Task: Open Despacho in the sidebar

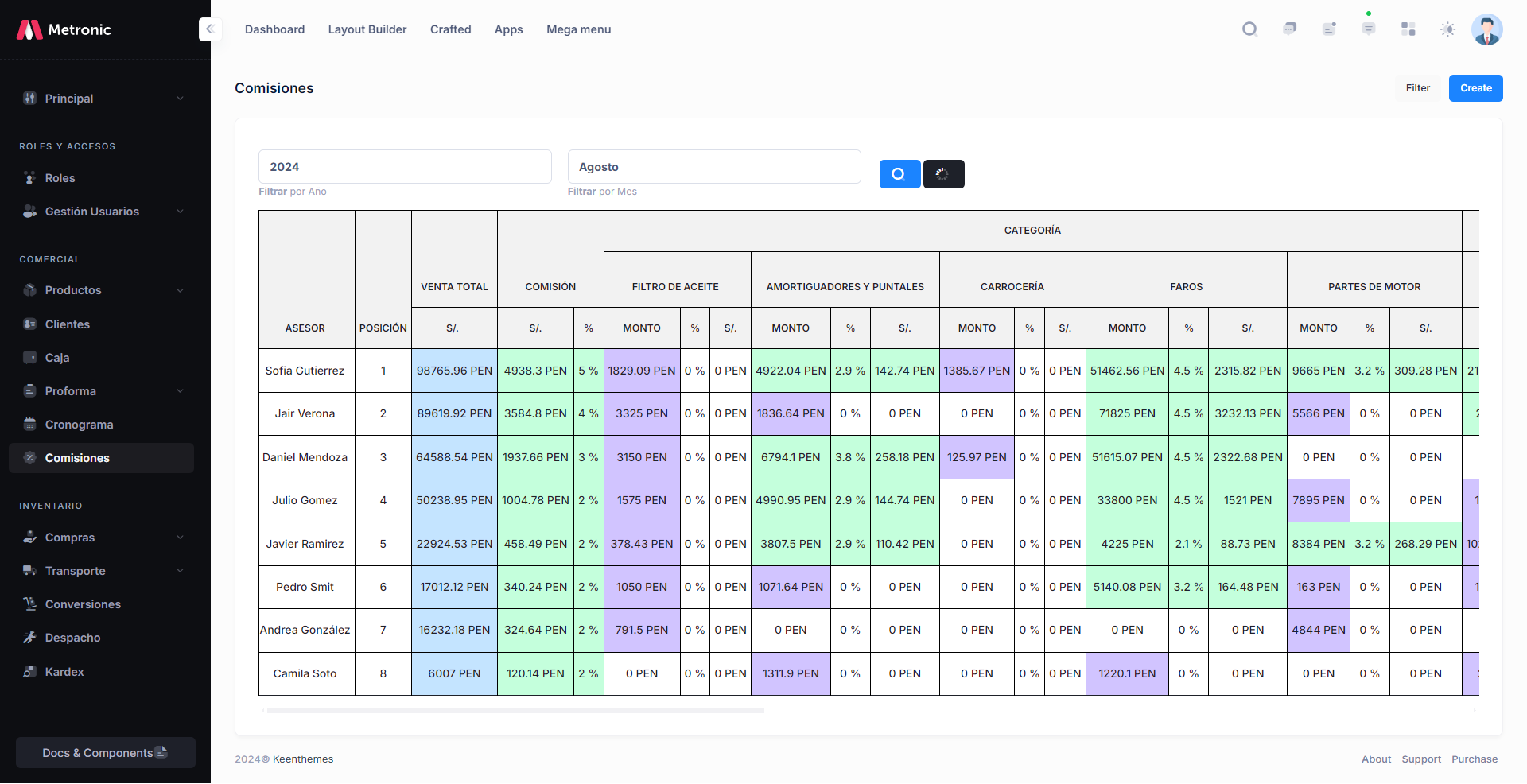Action: click(x=72, y=638)
